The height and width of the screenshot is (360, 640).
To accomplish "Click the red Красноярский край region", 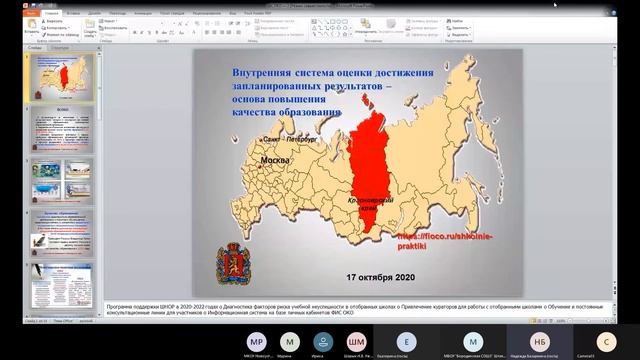I will (369, 171).
